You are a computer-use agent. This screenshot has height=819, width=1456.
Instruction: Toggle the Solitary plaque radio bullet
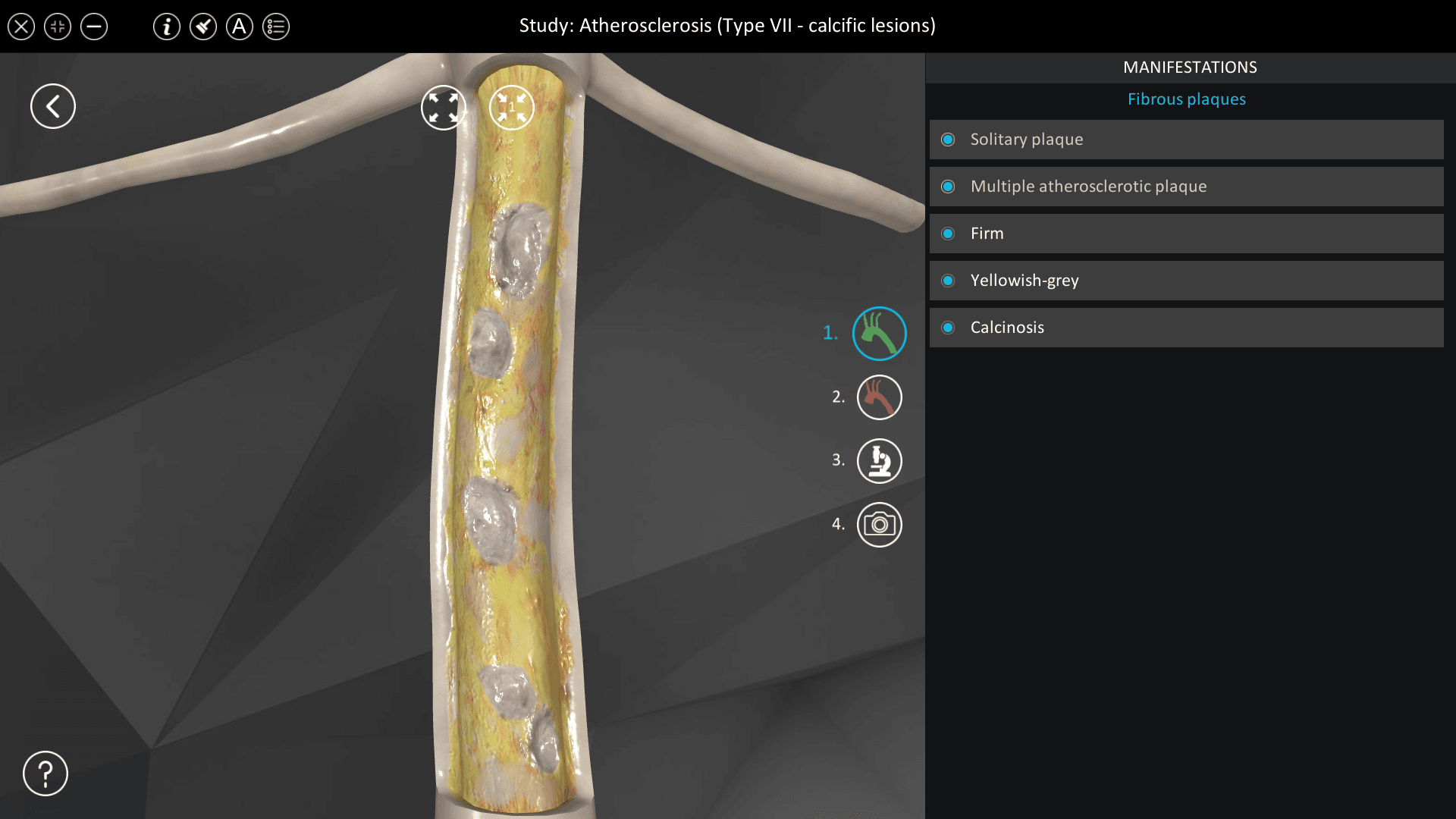[x=948, y=140]
